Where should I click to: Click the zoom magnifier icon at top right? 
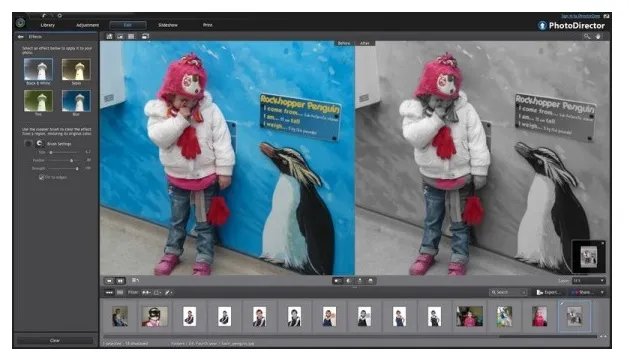point(587,36)
